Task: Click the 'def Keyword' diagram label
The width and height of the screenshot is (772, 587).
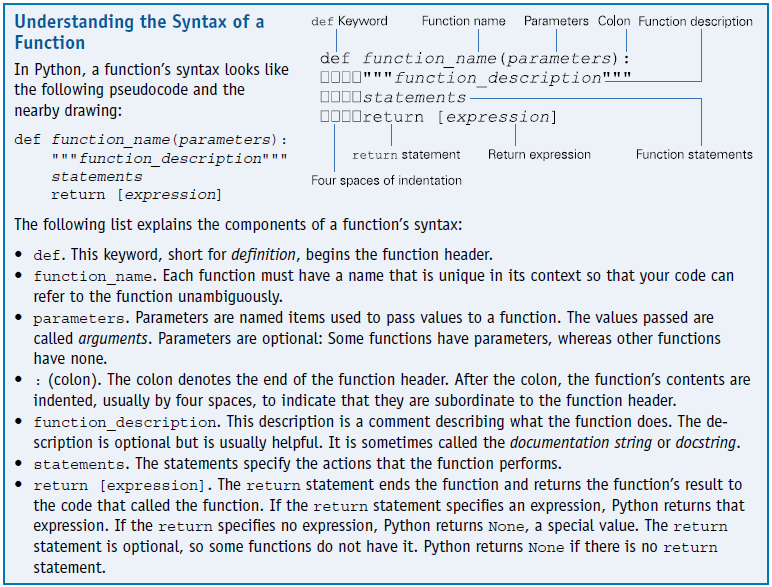Action: [x=362, y=21]
